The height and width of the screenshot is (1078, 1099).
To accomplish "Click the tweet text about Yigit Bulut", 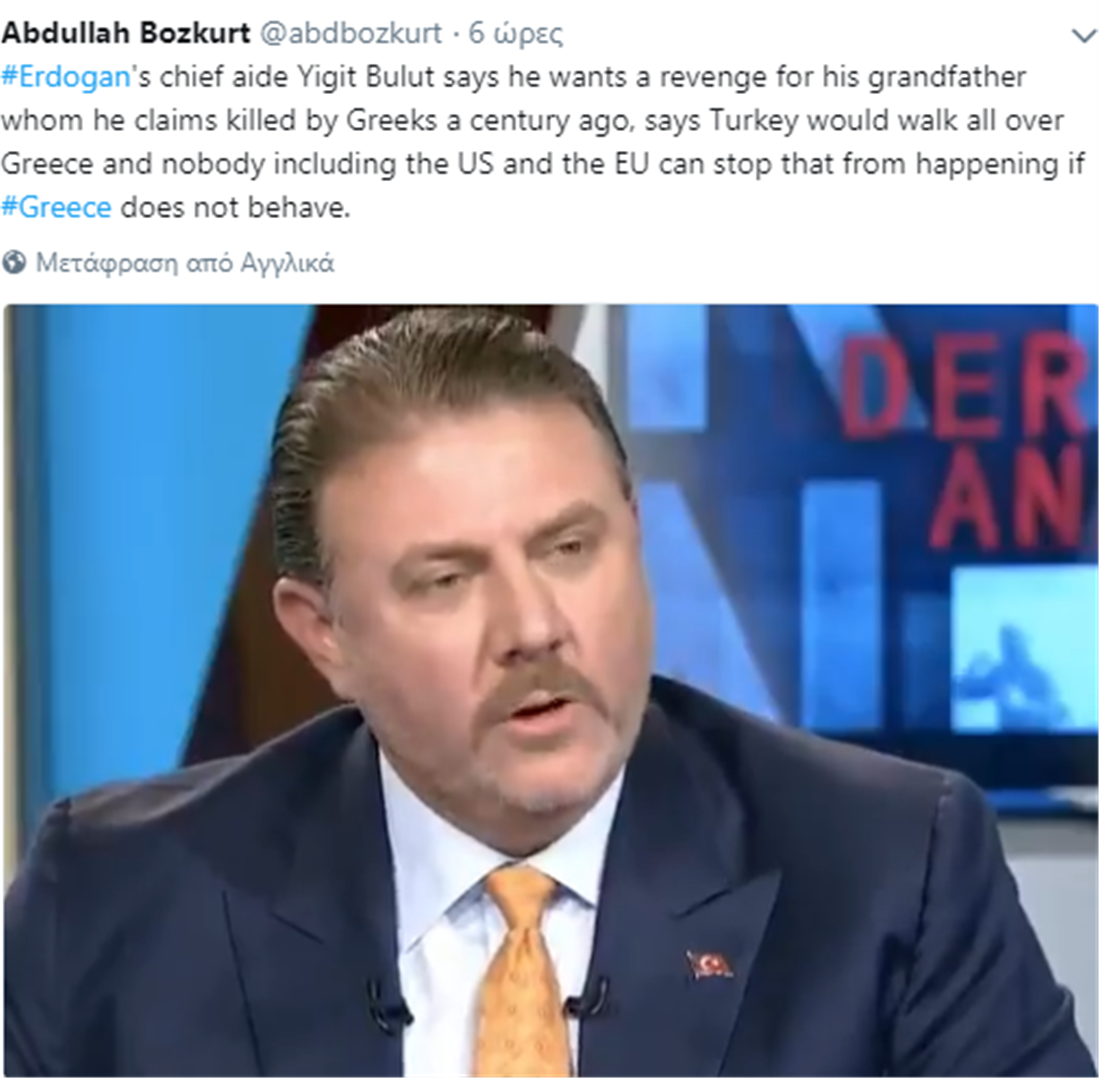I will pyautogui.click(x=543, y=142).
